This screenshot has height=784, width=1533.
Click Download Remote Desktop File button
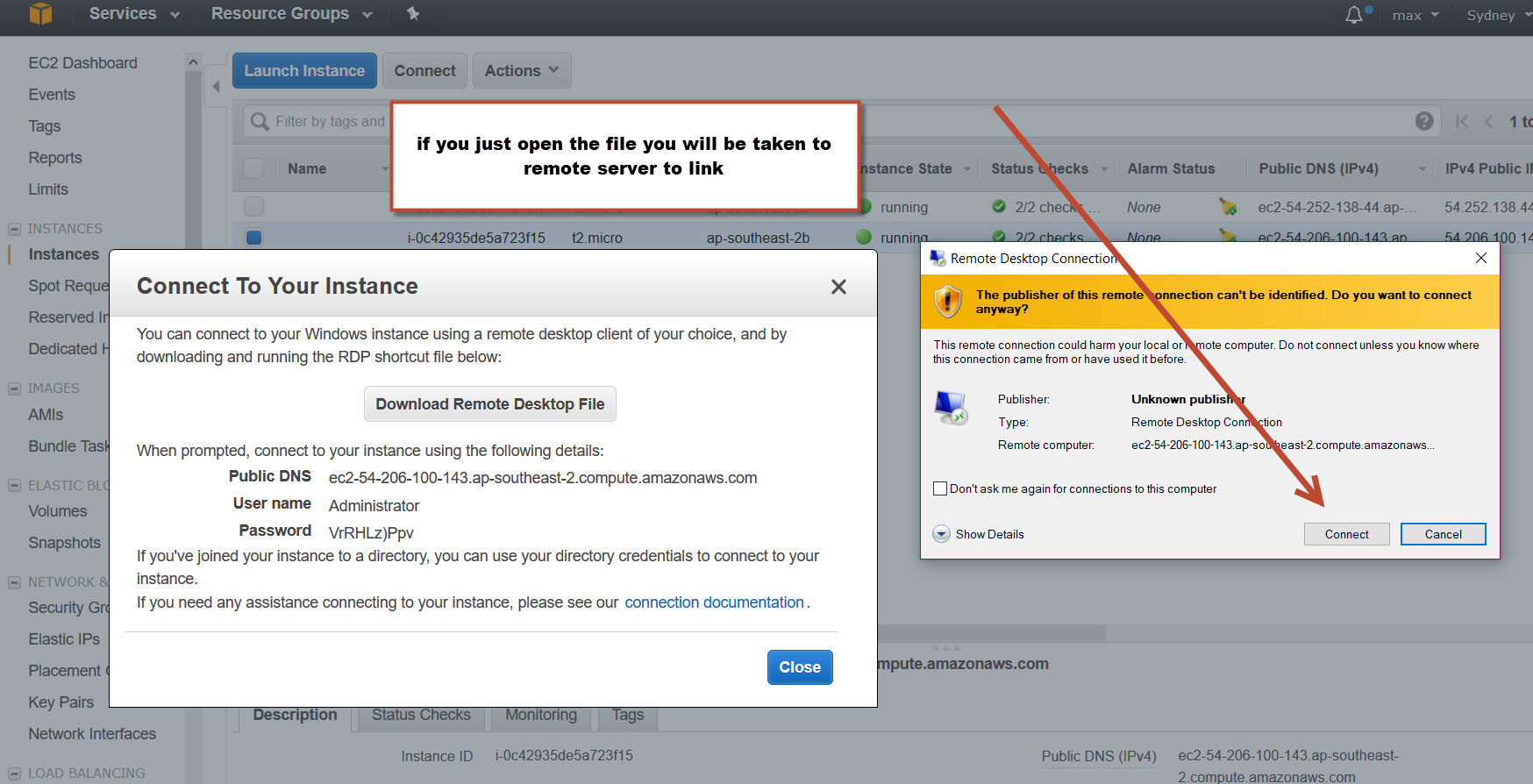[489, 403]
